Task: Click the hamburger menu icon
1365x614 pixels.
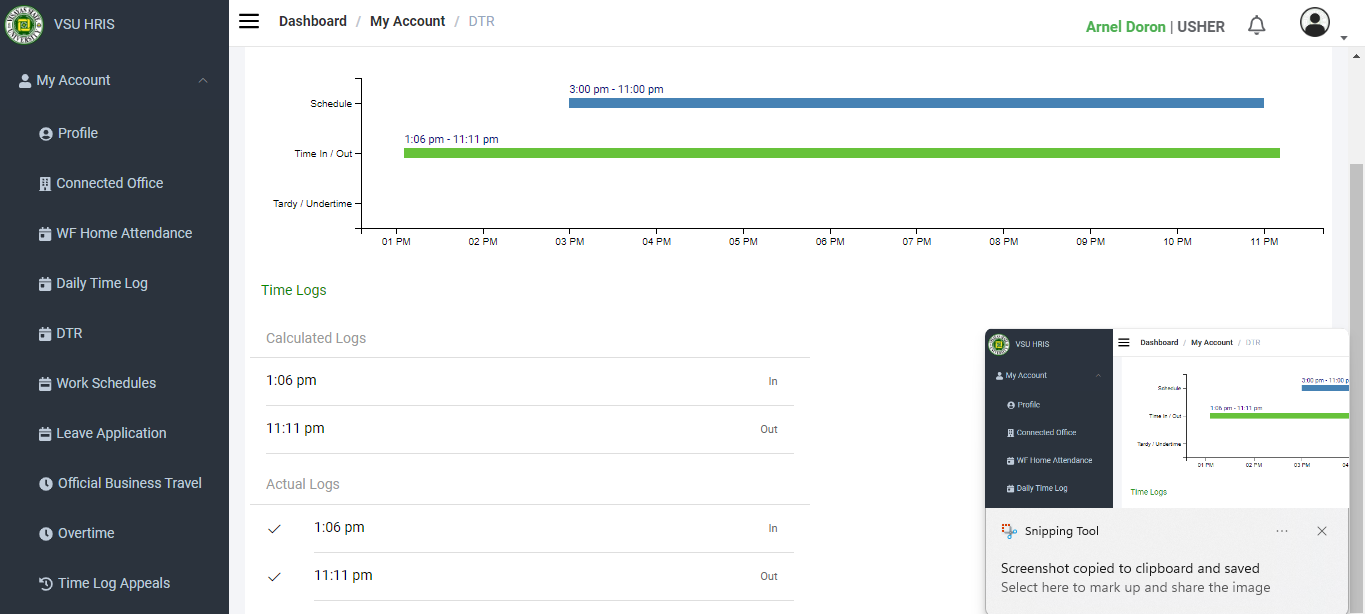Action: coord(249,22)
